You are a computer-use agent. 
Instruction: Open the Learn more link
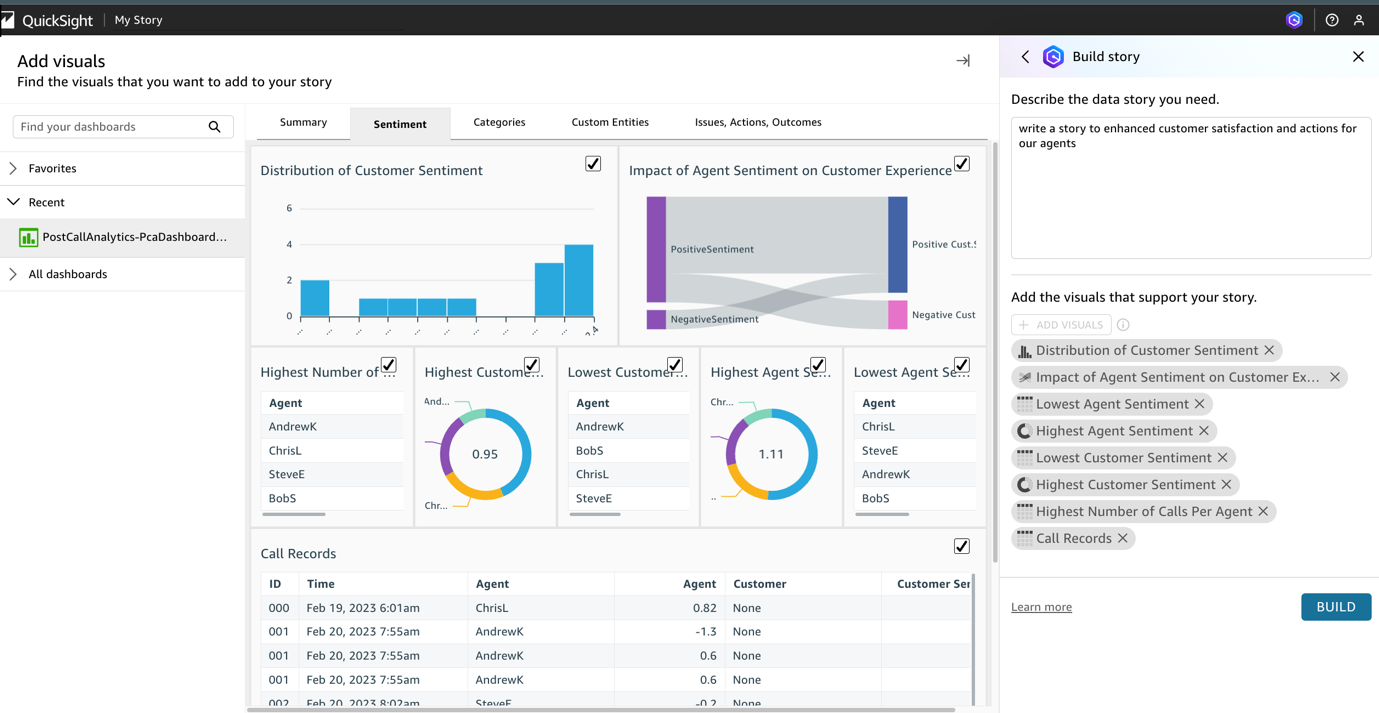click(1041, 607)
